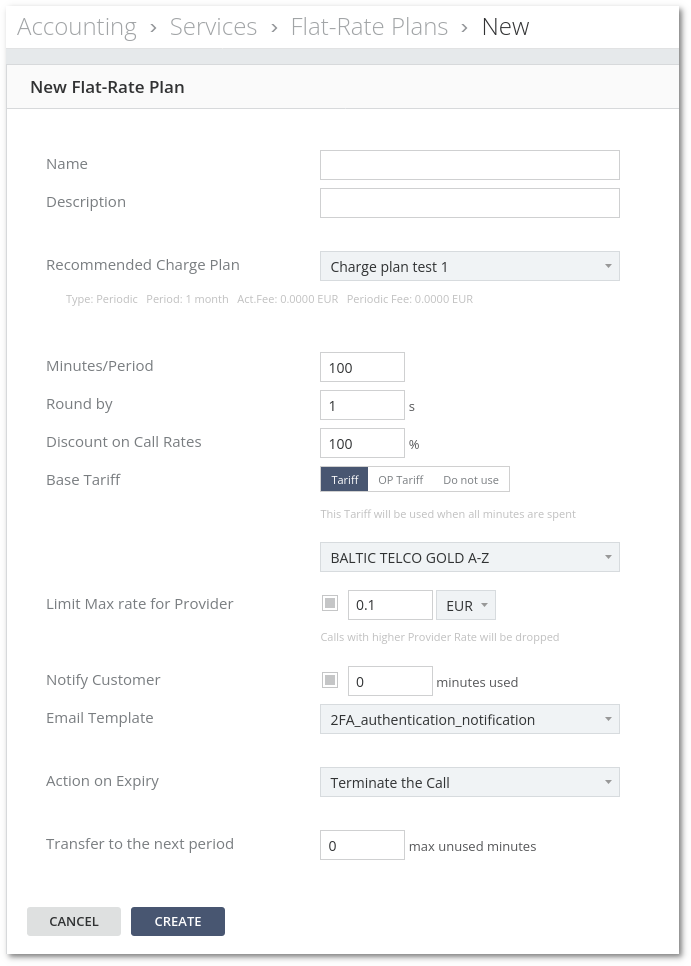691x966 pixels.
Task: Click the Minutes/Period input
Action: click(x=362, y=367)
